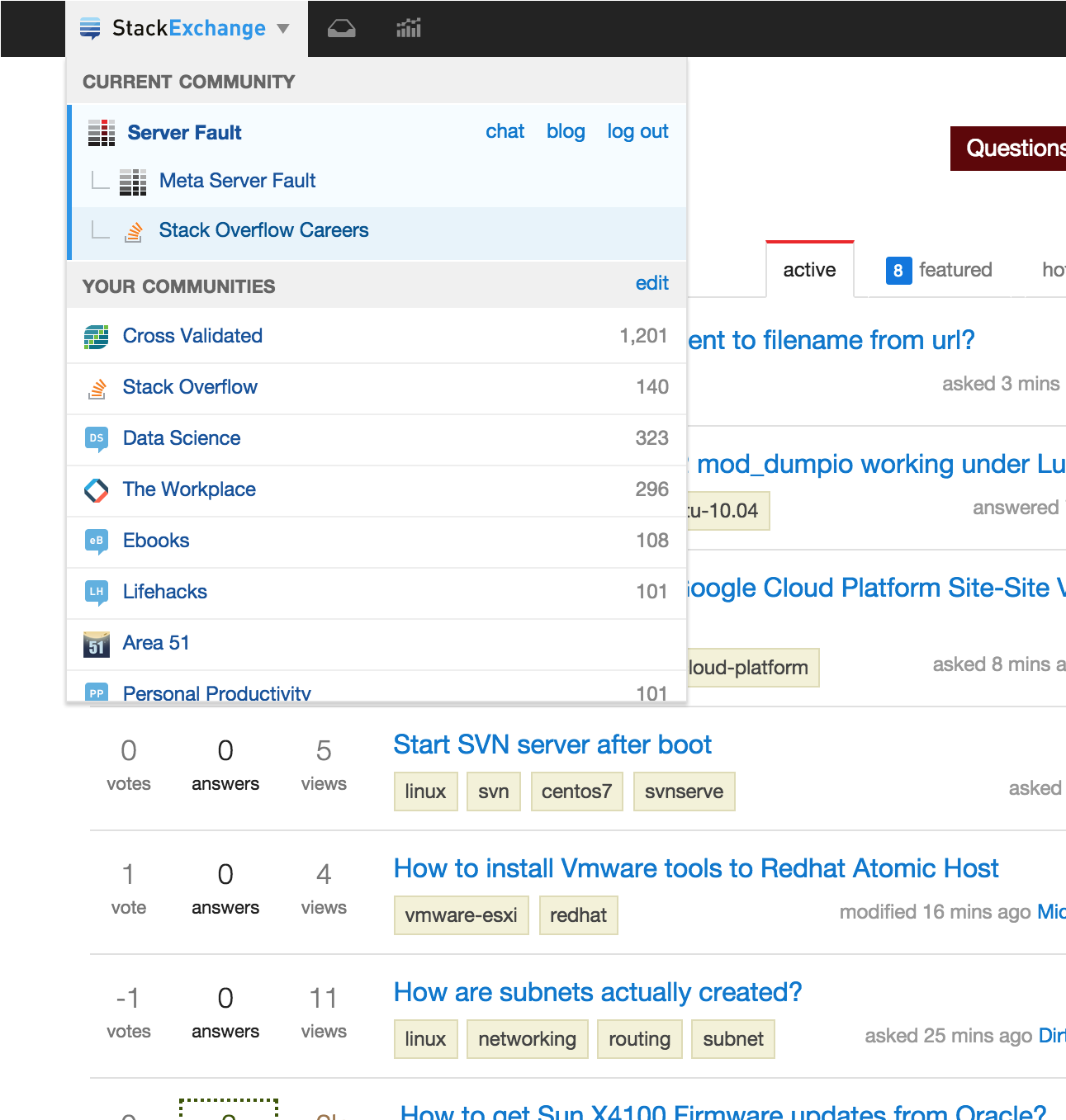Viewport: 1066px width, 1120px height.
Task: Go to Area 51 community
Action: [x=156, y=643]
